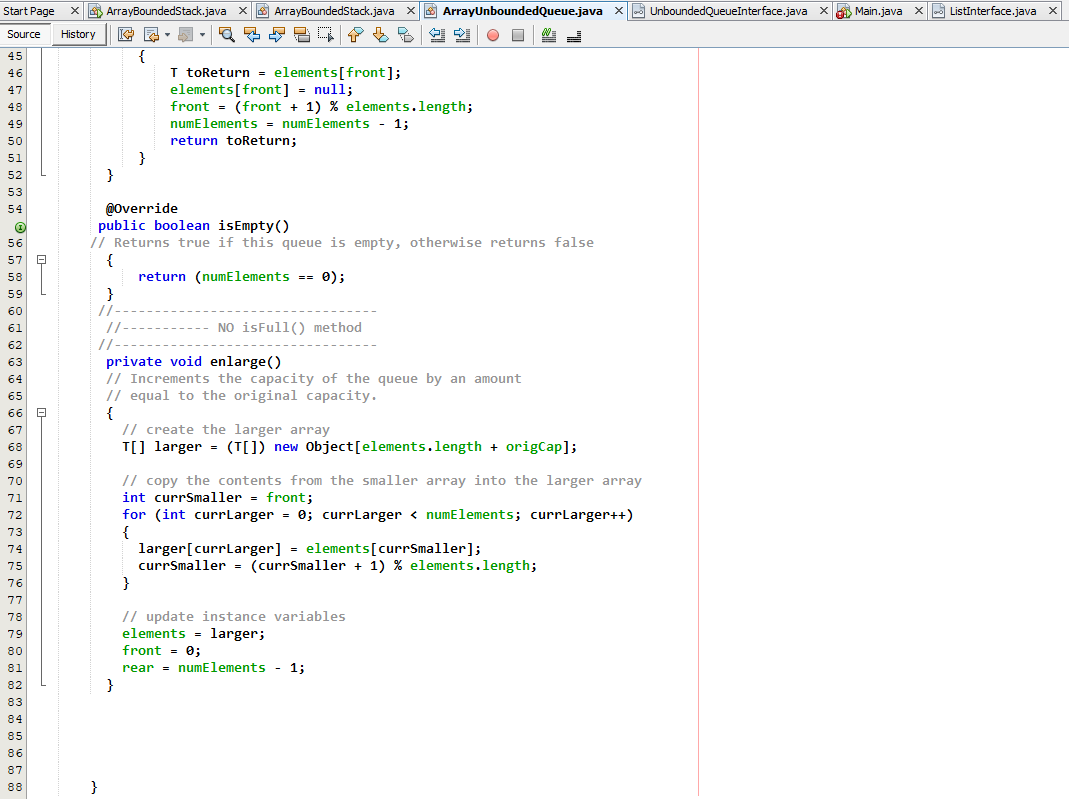Click the override glyph beside isEmpty()

click(20, 227)
